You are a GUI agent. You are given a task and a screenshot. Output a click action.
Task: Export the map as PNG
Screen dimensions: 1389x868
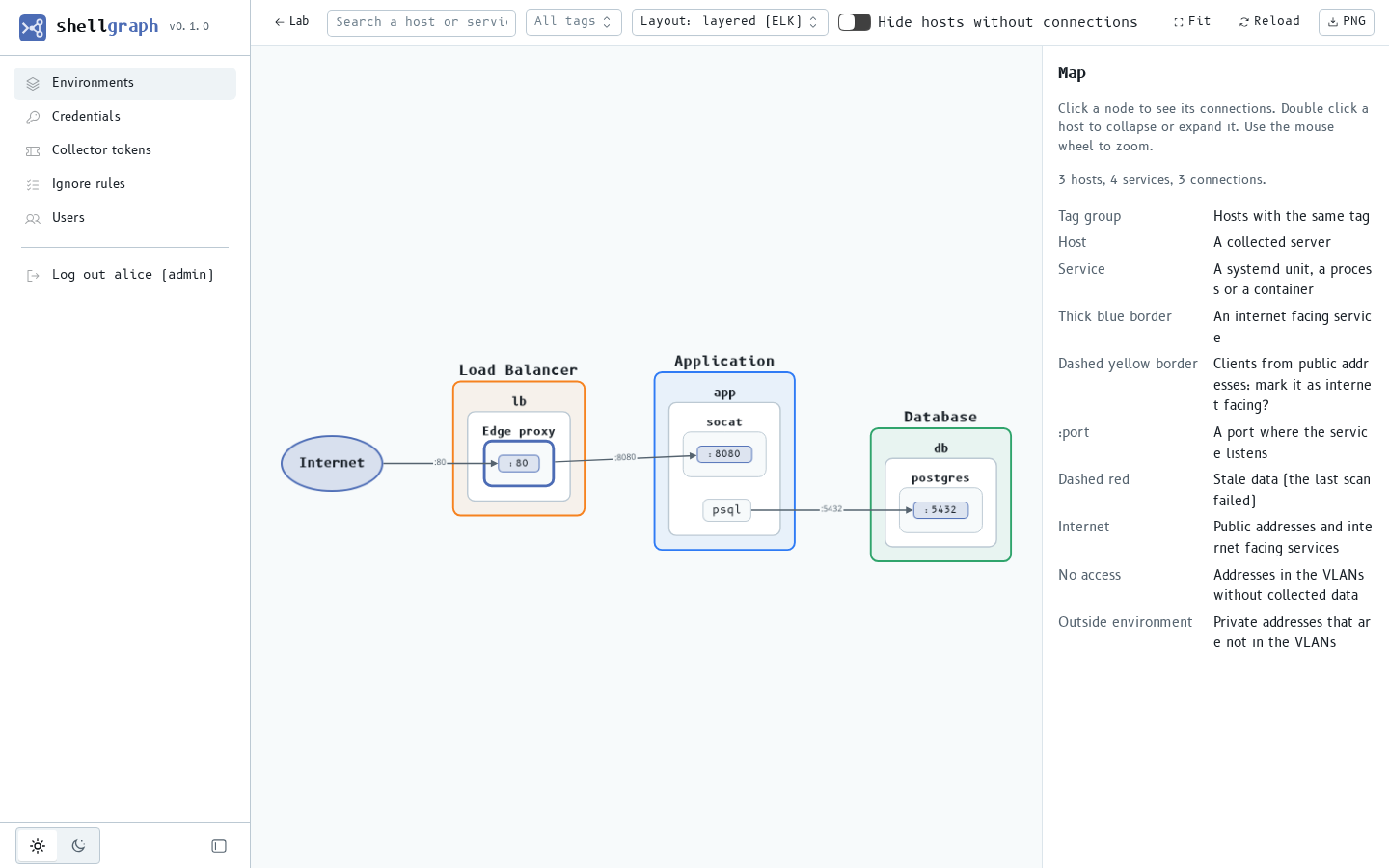click(1347, 21)
